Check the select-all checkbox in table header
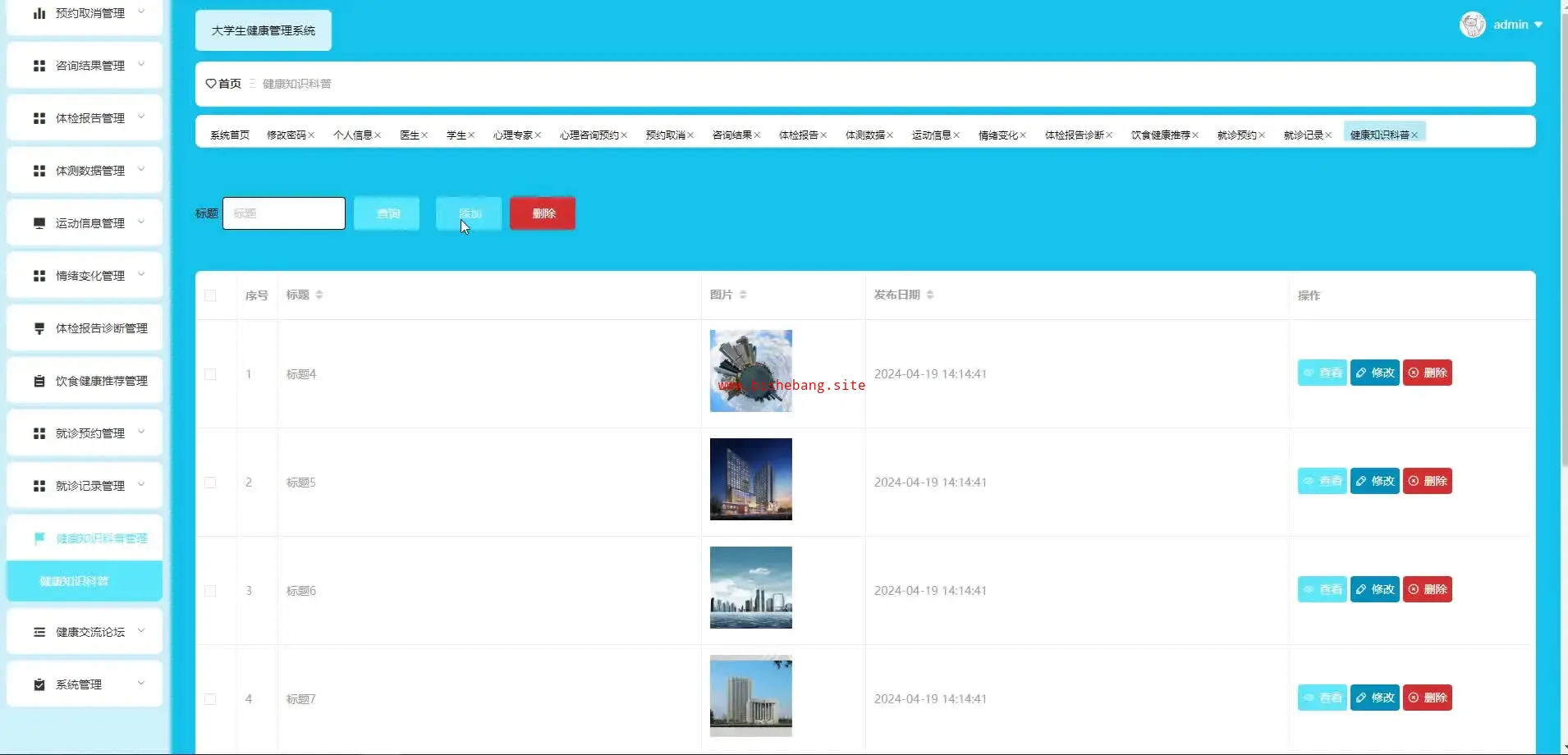 pyautogui.click(x=210, y=295)
